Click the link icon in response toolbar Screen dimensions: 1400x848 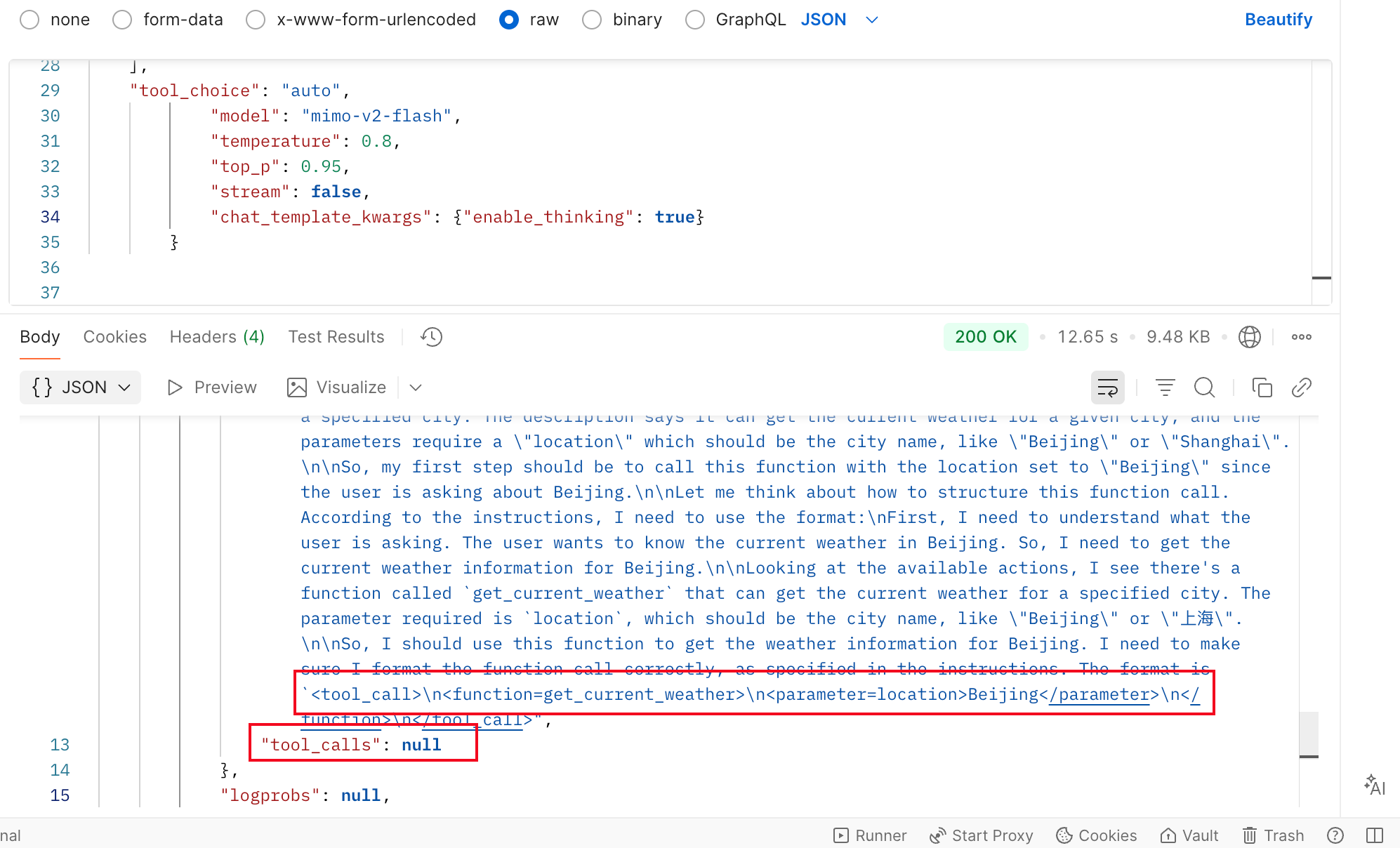click(1301, 387)
